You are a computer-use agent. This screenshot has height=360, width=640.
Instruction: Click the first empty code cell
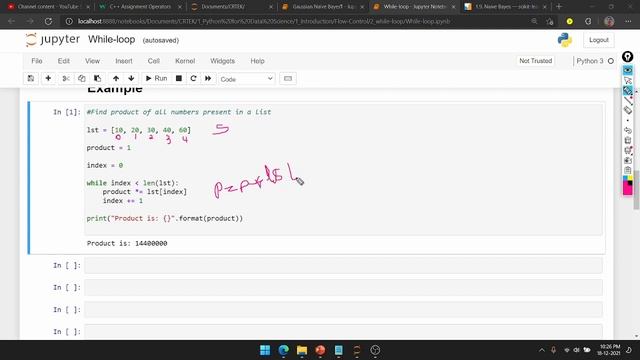point(343,266)
